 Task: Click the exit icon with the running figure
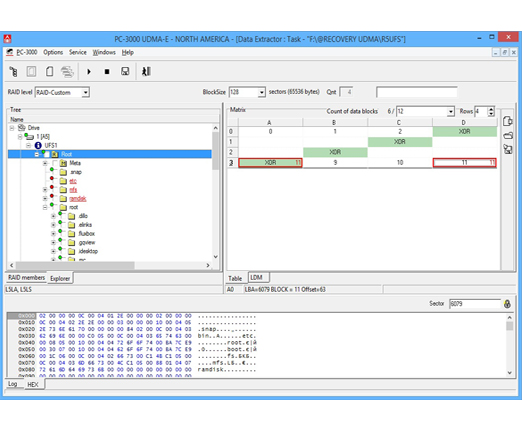tap(146, 71)
